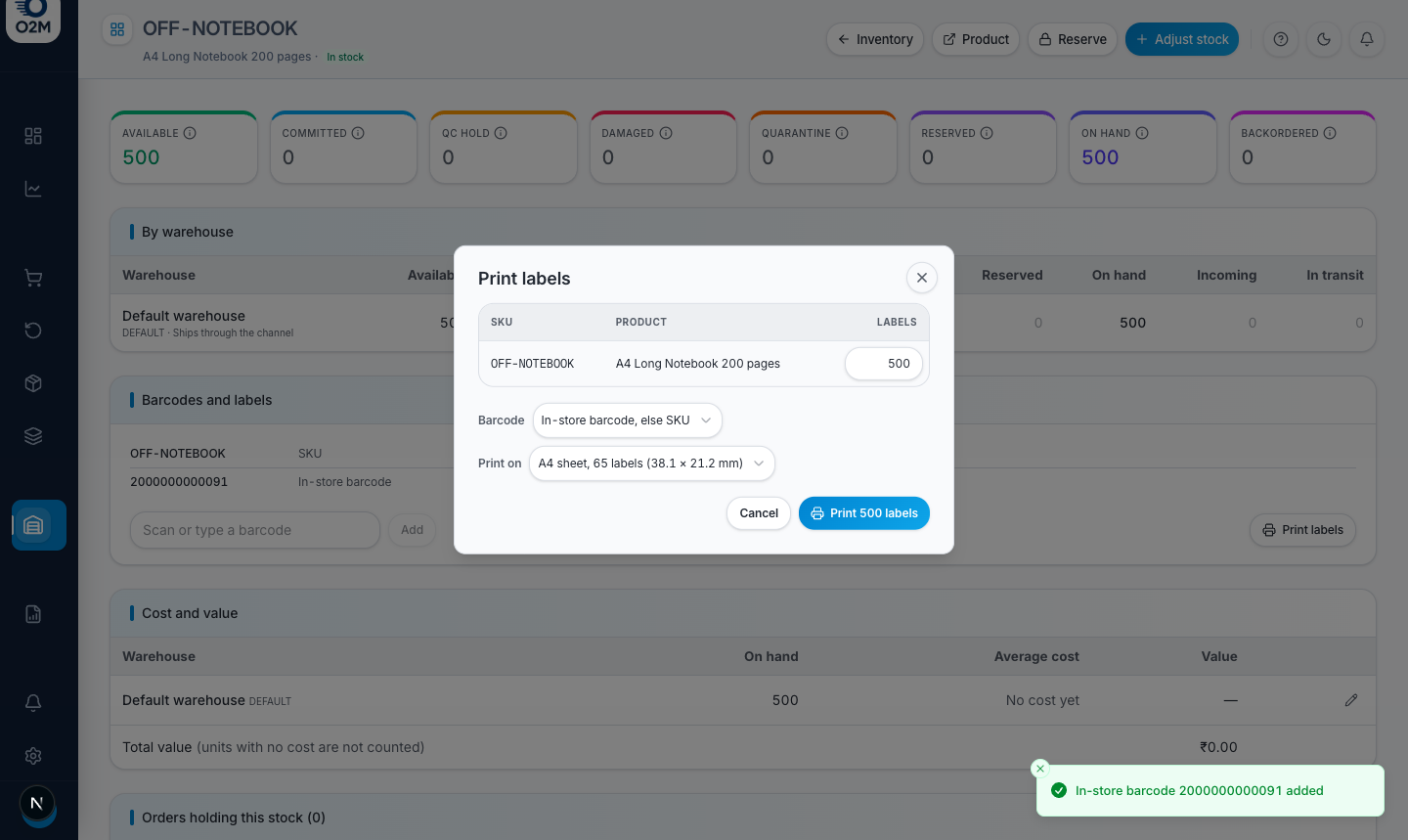The image size is (1408, 840).
Task: Show info for Quarantine stock
Action: (x=842, y=133)
